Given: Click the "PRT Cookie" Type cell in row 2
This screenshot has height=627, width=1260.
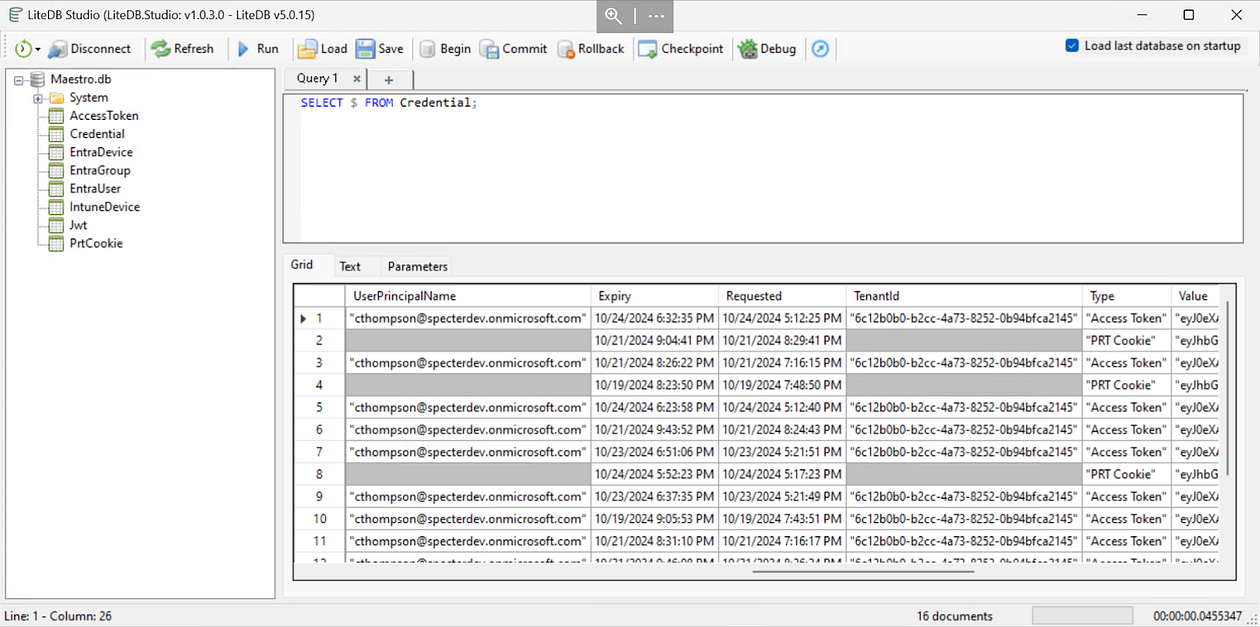Looking at the screenshot, I should (1127, 340).
